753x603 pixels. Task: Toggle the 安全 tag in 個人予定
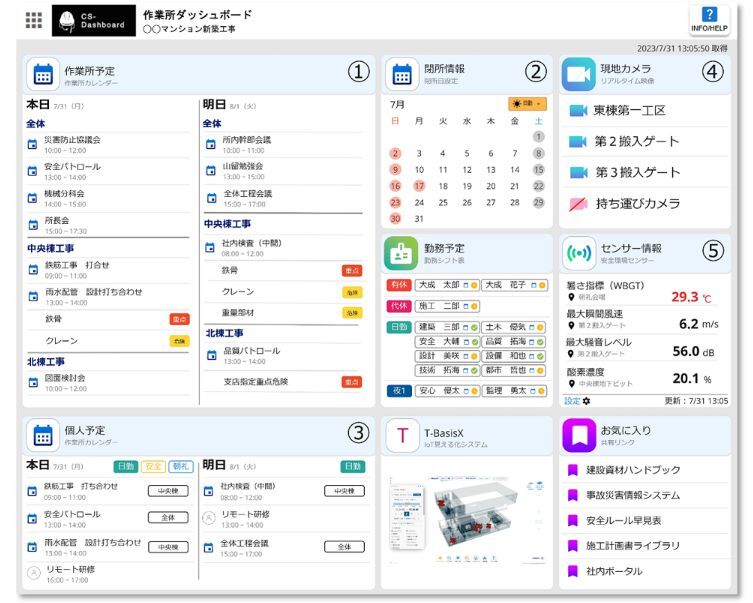click(153, 466)
